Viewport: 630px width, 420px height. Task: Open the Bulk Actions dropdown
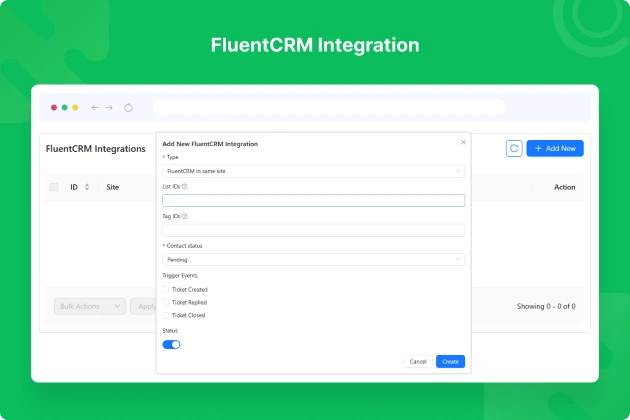tap(90, 306)
